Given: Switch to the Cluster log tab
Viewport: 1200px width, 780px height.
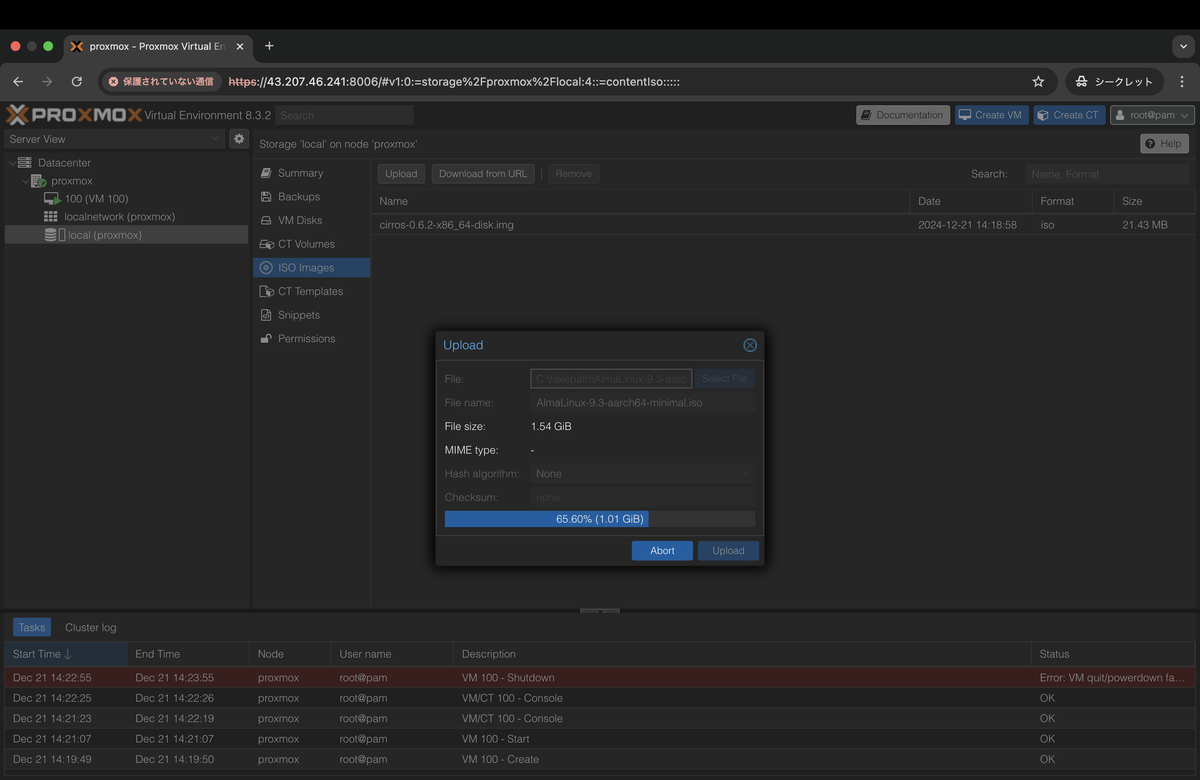Looking at the screenshot, I should (91, 628).
